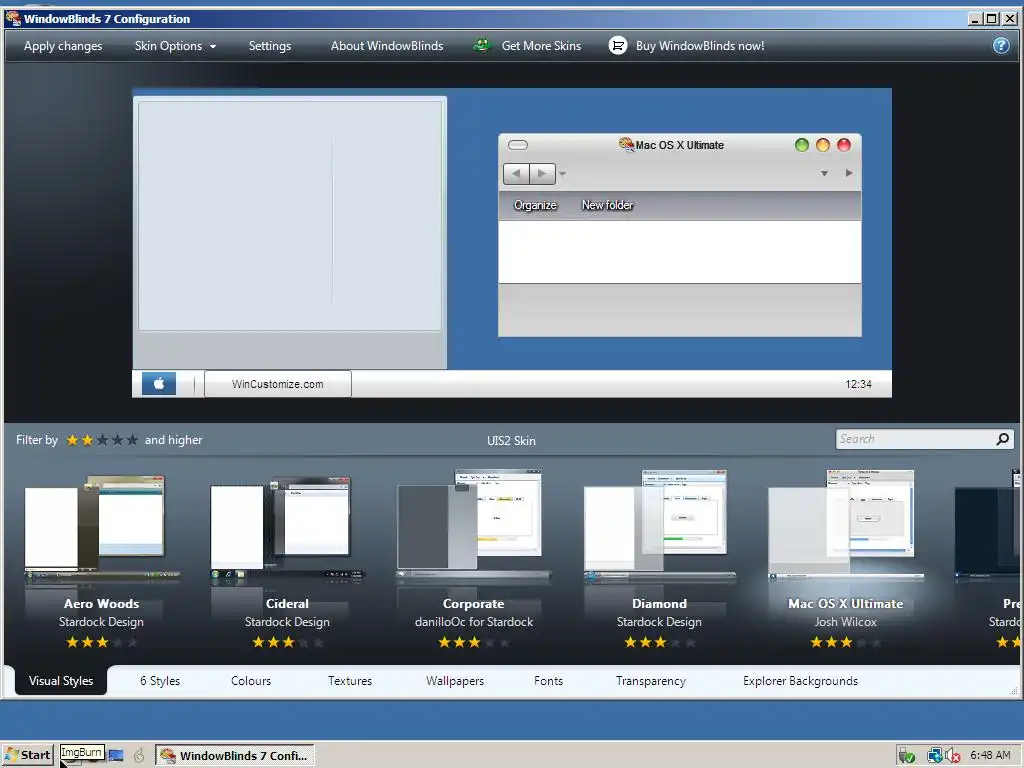
Task: Click the network tray icon
Action: coord(935,756)
